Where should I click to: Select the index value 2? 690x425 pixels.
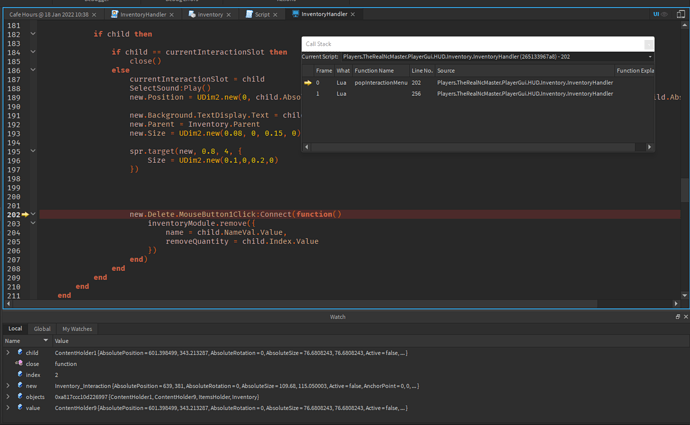(56, 375)
